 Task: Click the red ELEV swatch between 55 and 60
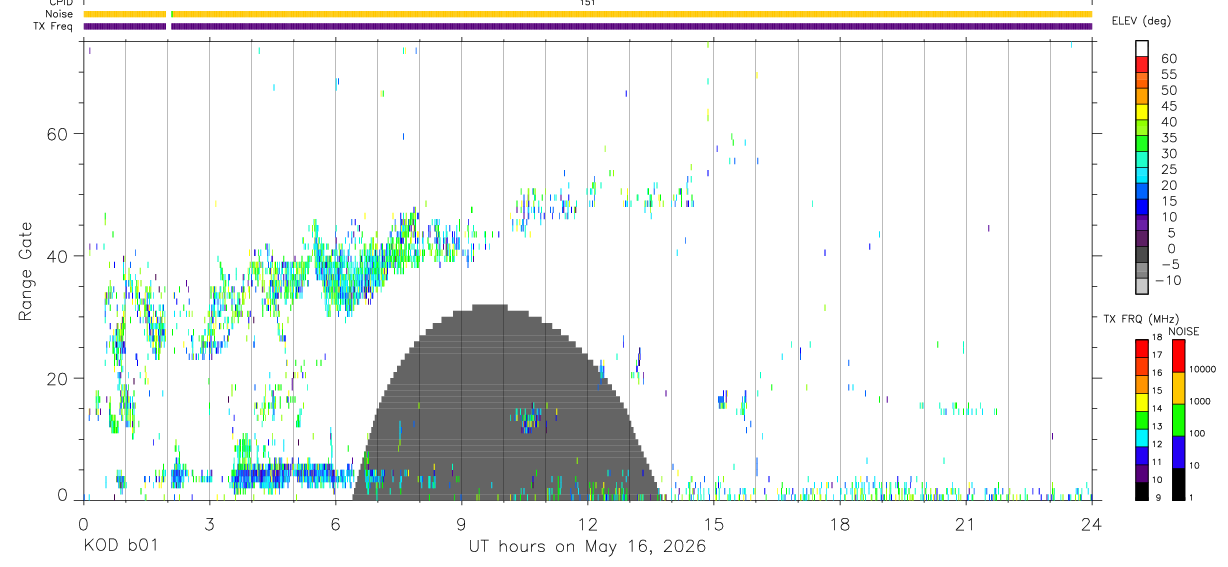[1142, 65]
